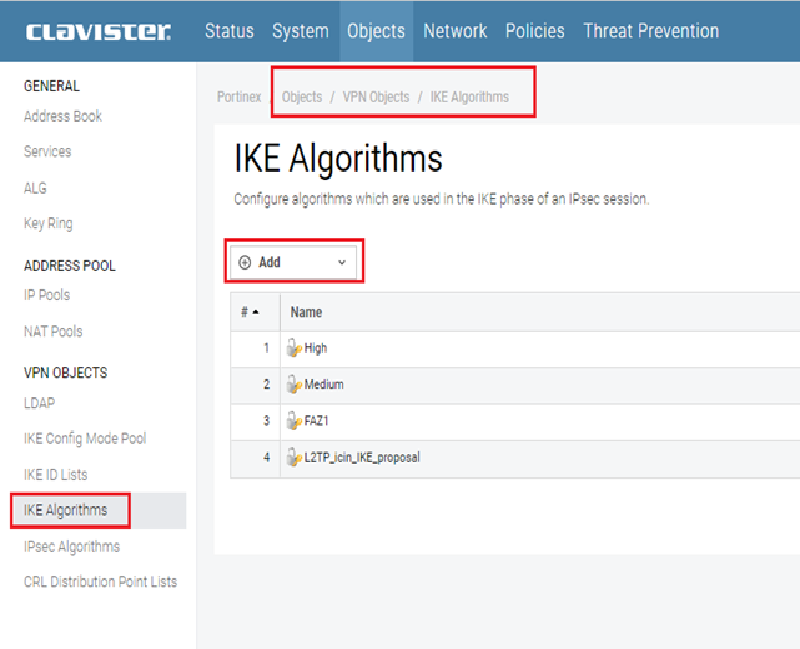Open the Threat Prevention menu

click(650, 31)
